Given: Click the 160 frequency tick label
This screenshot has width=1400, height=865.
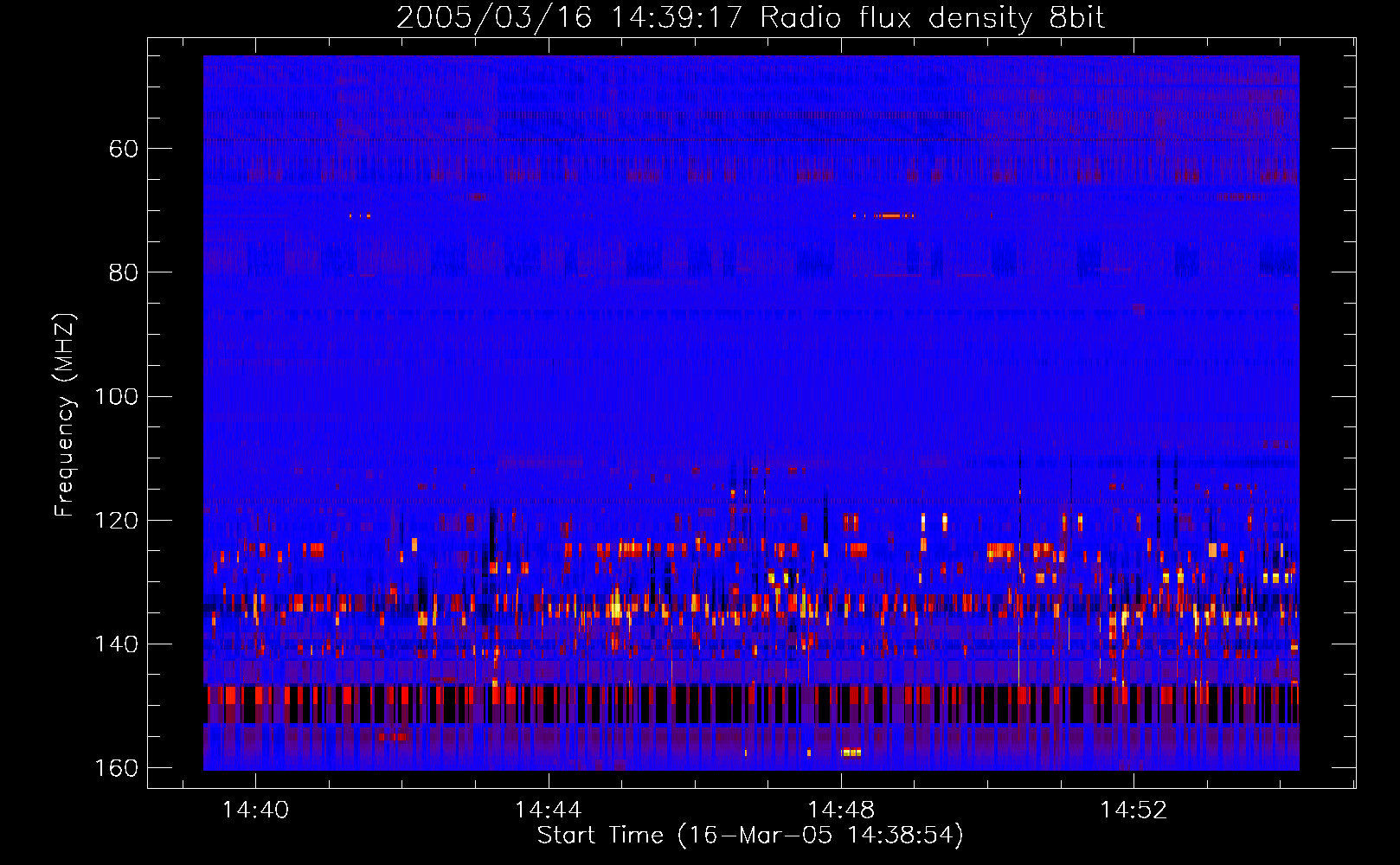Looking at the screenshot, I should (116, 768).
